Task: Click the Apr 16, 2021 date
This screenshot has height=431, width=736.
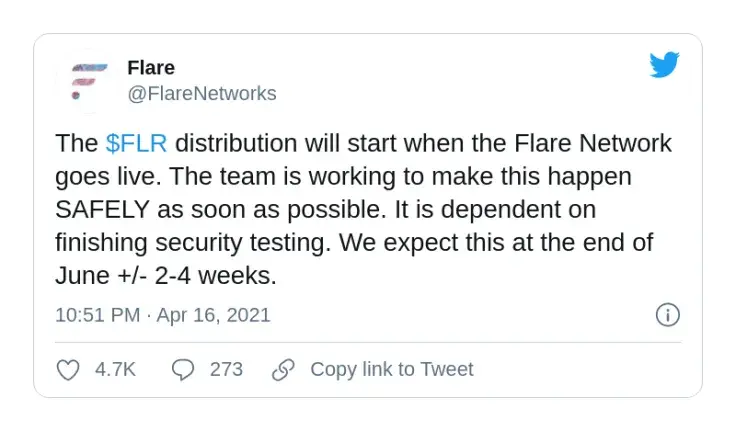Action: (x=214, y=315)
